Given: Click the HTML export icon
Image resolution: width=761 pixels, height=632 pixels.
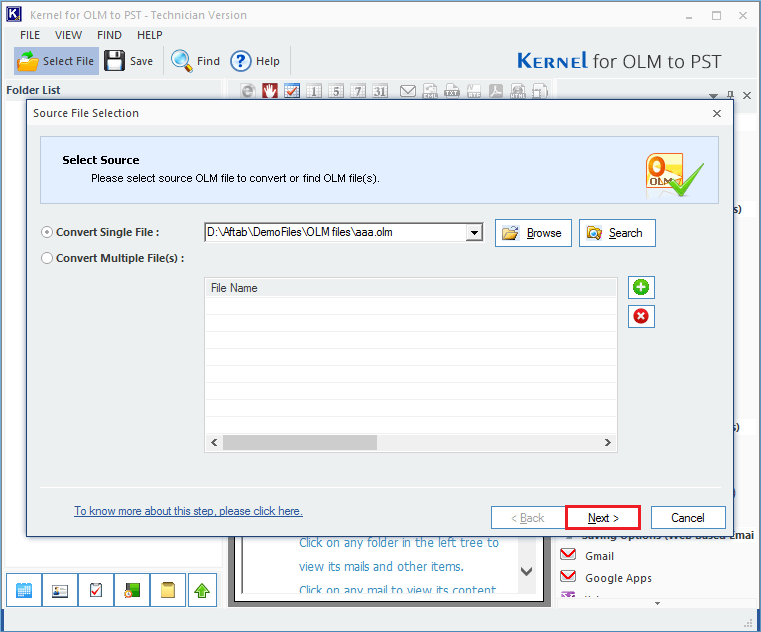Looking at the screenshot, I should click(x=518, y=91).
